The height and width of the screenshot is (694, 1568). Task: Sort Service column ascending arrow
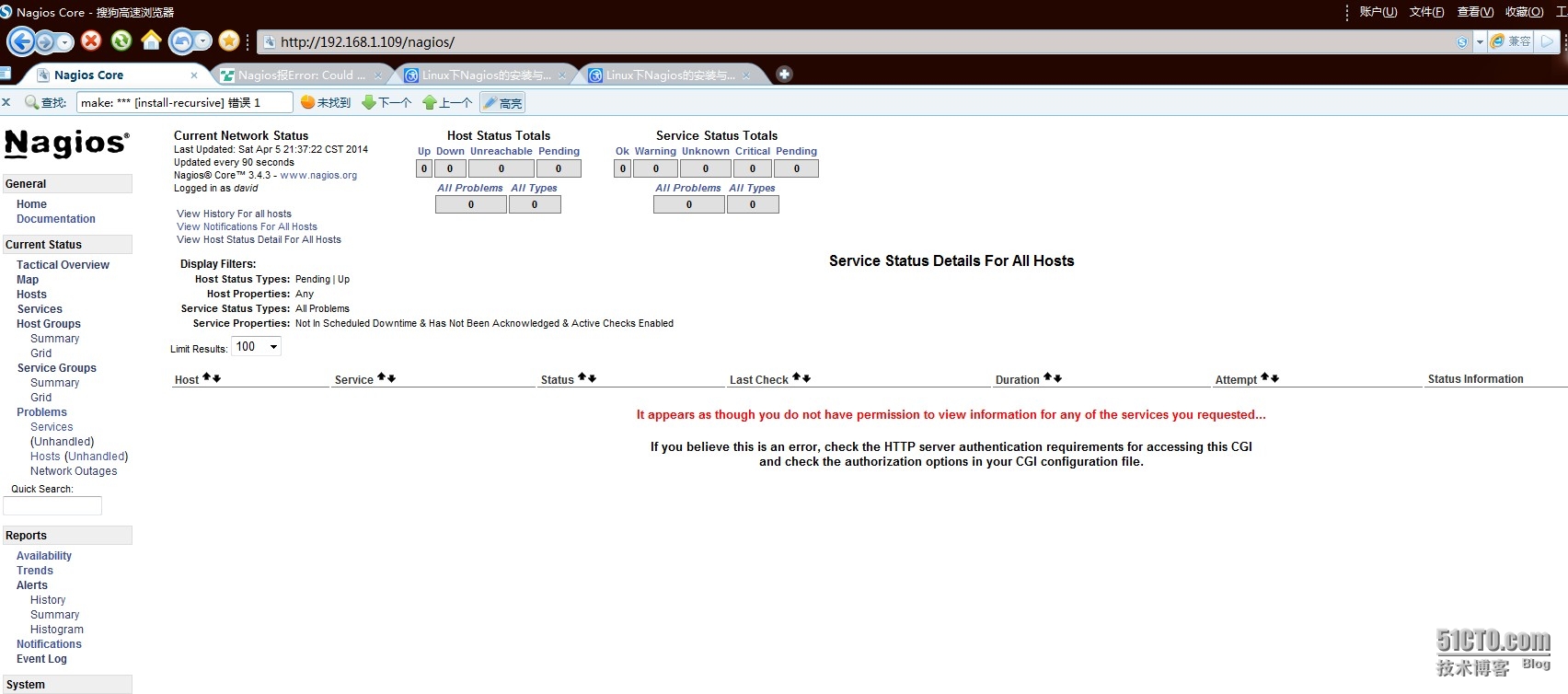(381, 377)
